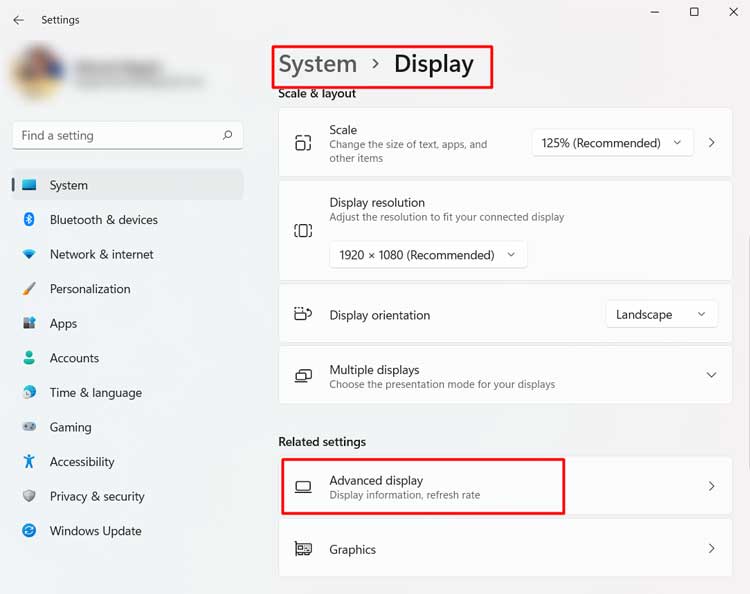This screenshot has height=594, width=750.
Task: Open Windows Update settings
Action: 127,530
